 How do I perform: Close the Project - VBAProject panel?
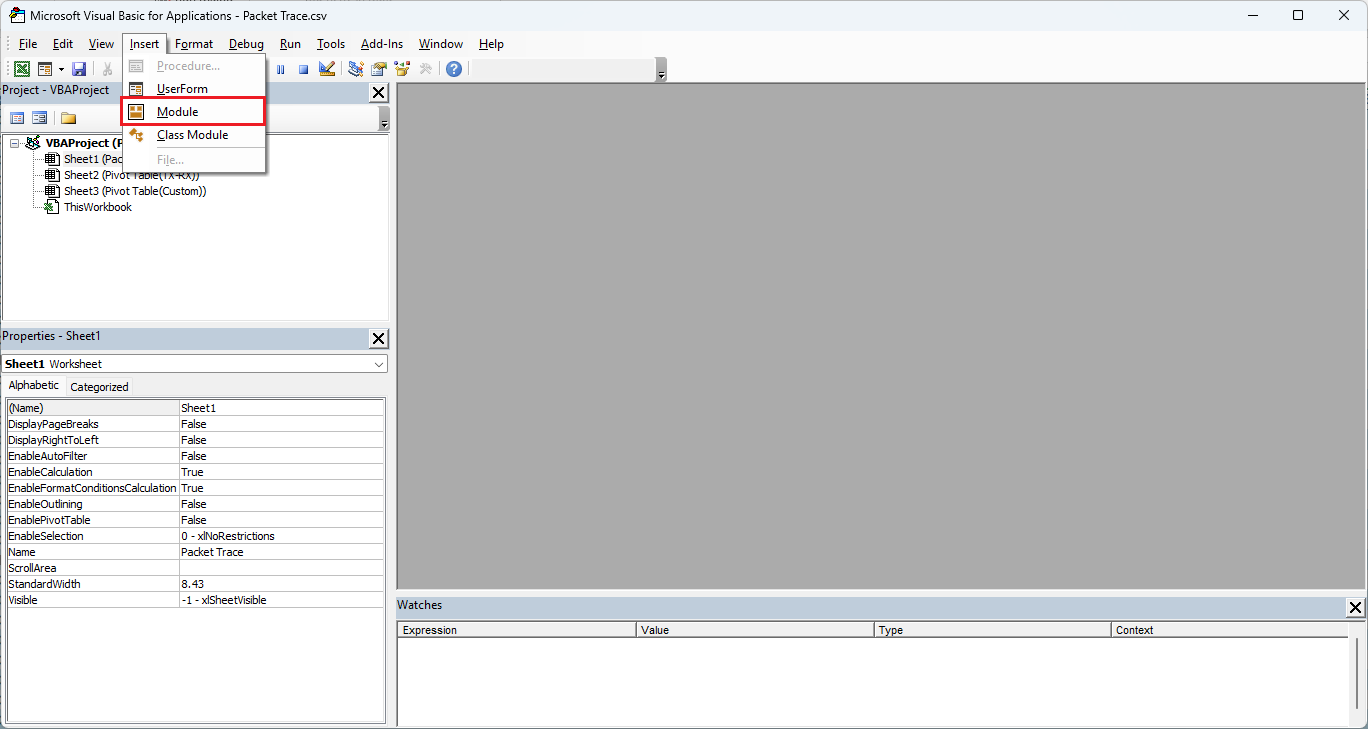(378, 92)
